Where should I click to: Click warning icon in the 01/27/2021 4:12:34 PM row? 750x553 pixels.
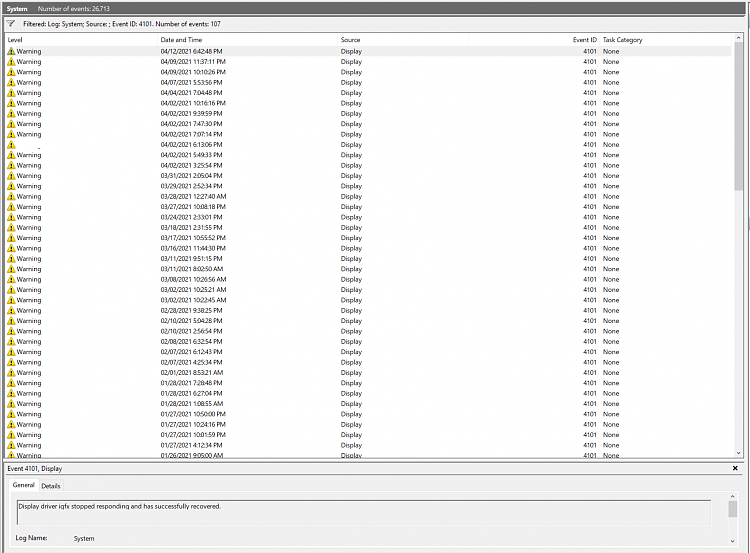coord(11,445)
